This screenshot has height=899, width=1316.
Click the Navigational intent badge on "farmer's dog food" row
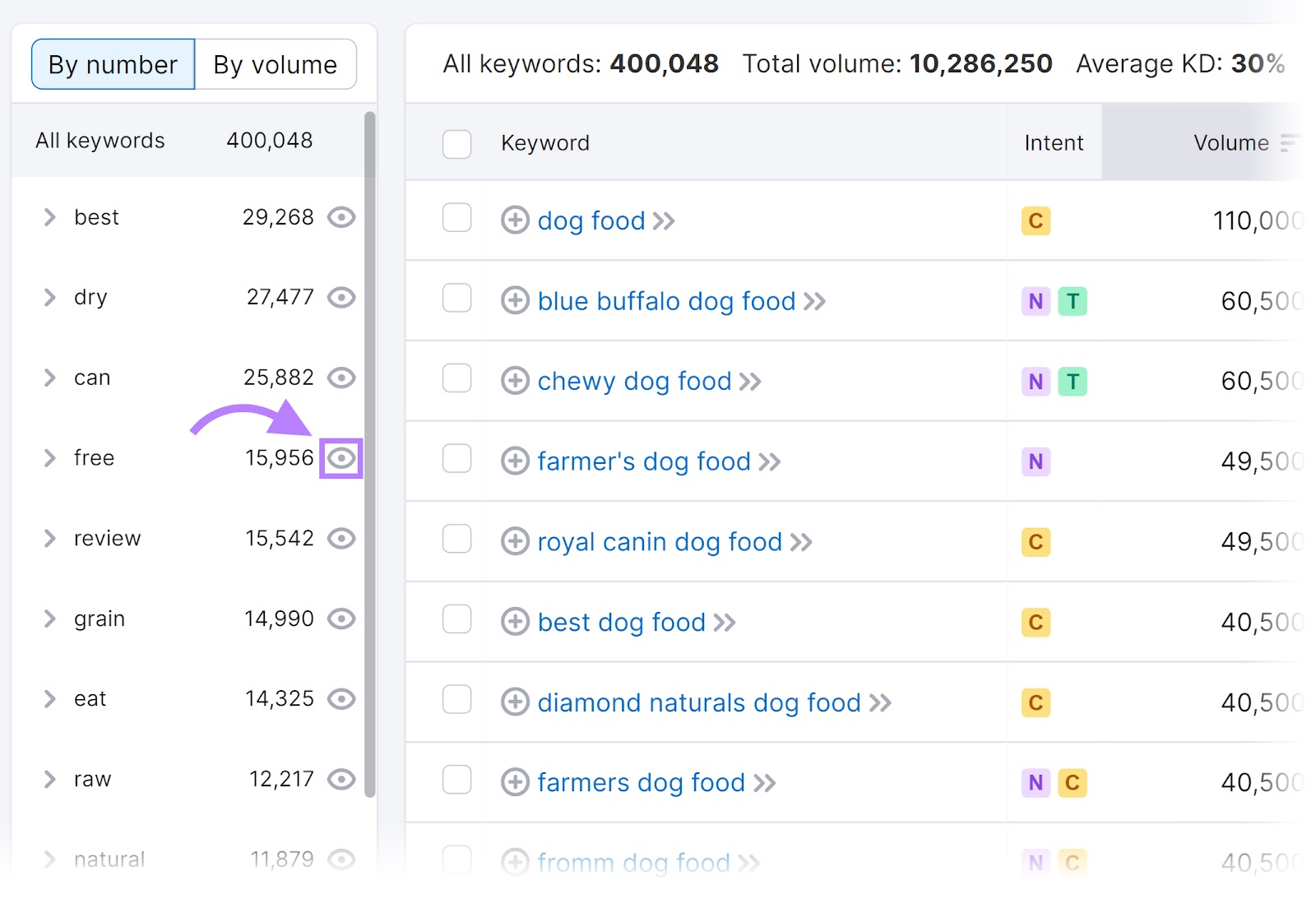point(1035,461)
